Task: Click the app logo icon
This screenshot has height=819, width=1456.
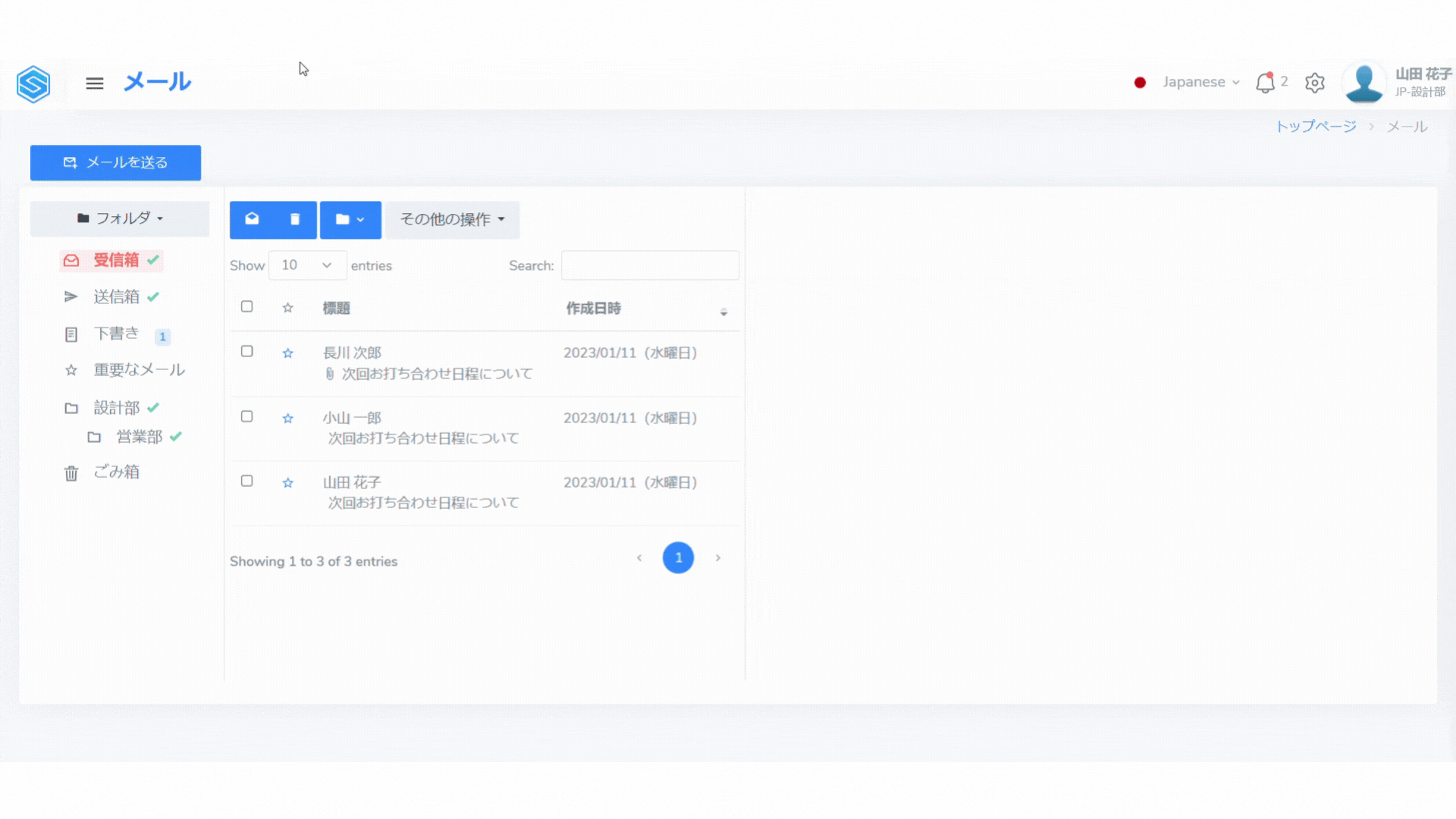Action: click(x=33, y=83)
